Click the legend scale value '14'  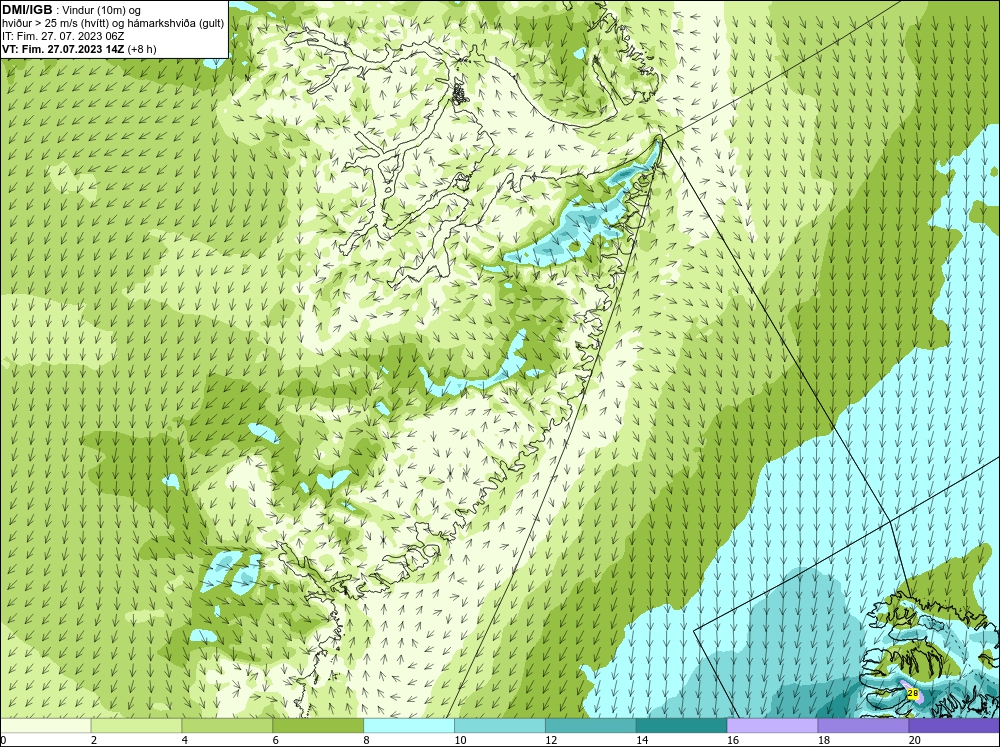[x=642, y=740]
